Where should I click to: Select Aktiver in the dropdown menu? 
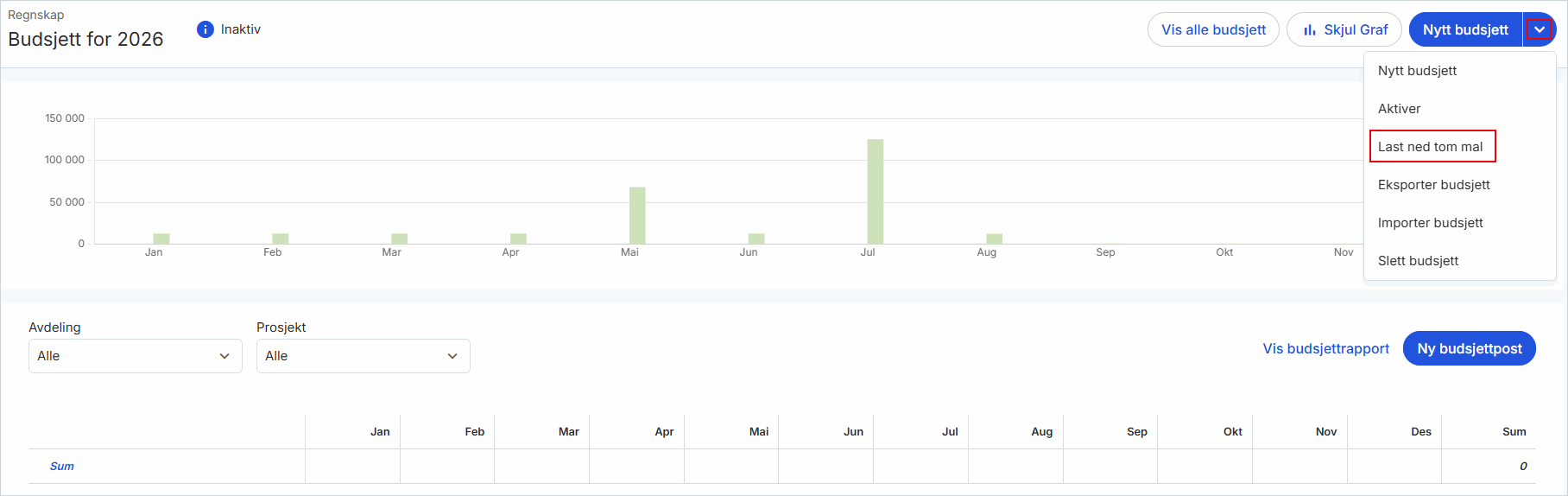[x=1400, y=109]
